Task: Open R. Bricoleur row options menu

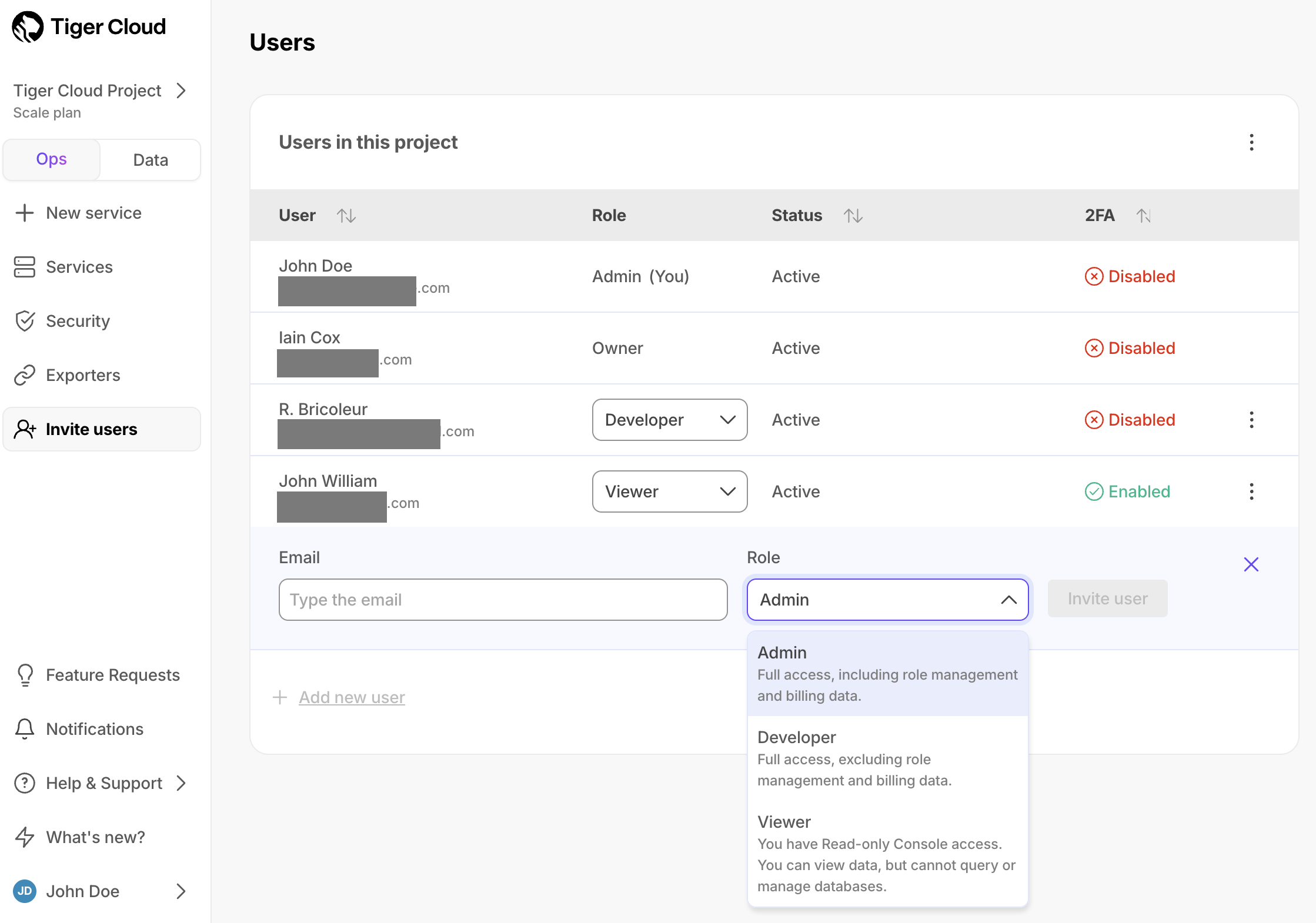Action: (1251, 420)
